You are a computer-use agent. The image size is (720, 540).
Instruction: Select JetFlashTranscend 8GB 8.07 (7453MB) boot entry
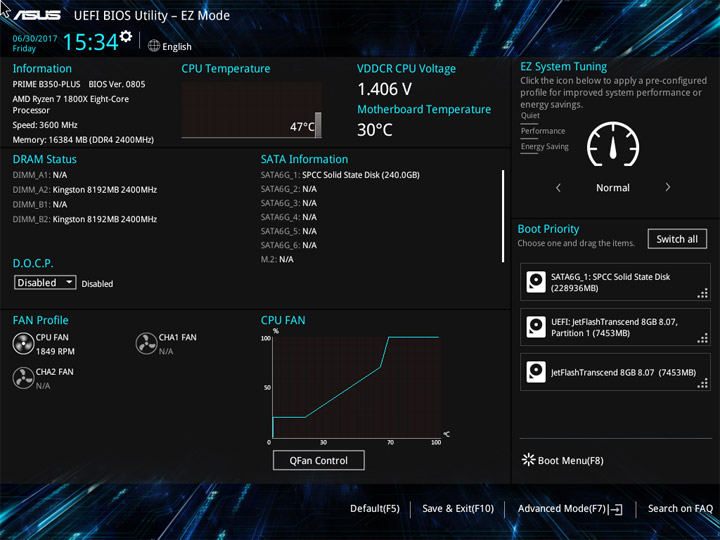pos(615,372)
